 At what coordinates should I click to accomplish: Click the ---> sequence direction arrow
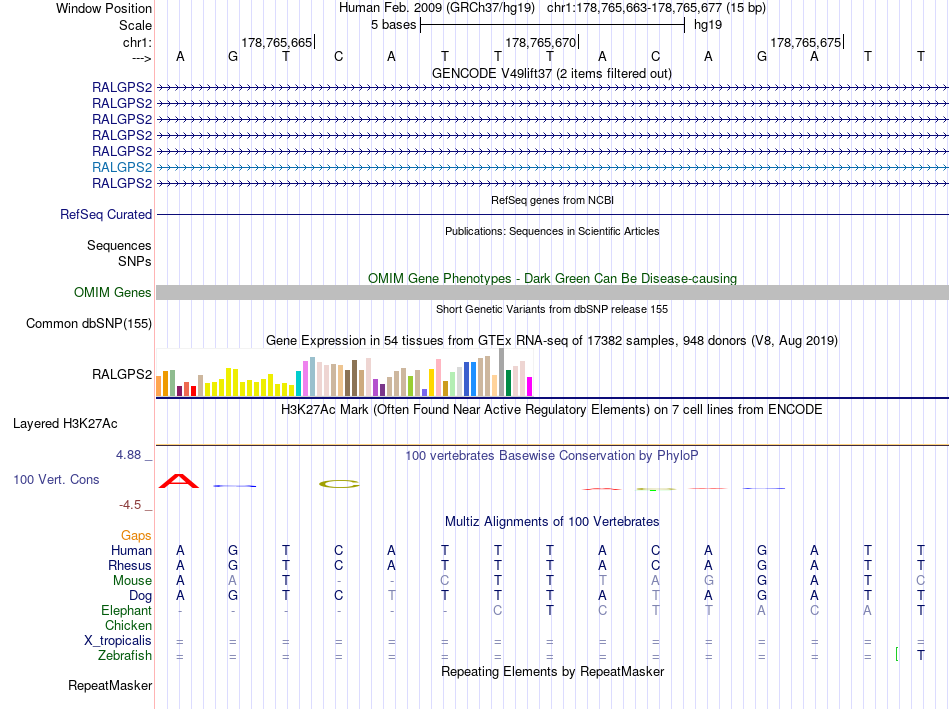(x=141, y=58)
